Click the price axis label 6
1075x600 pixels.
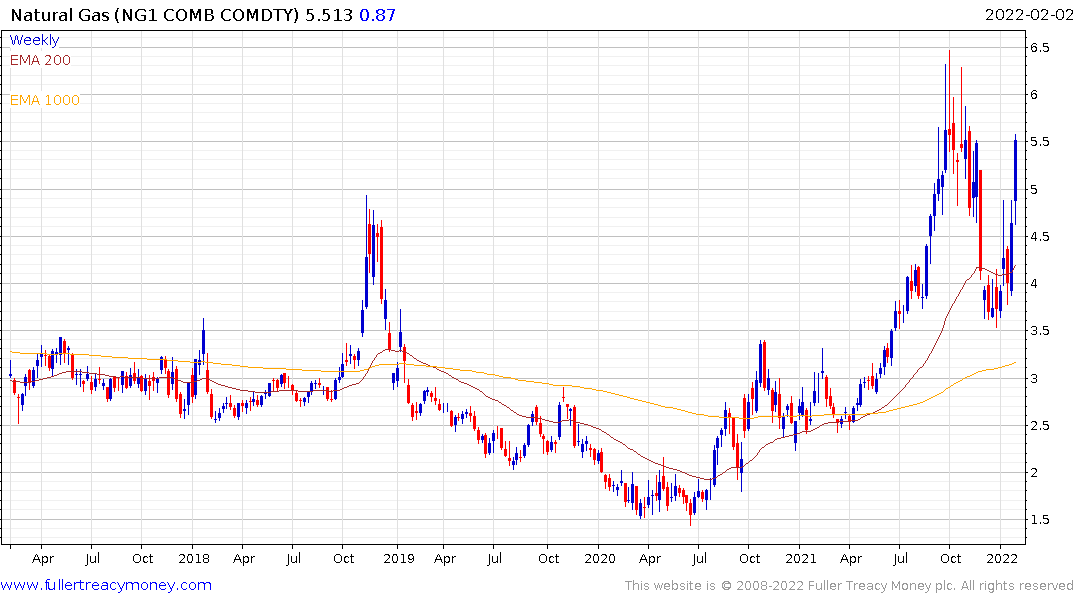pyautogui.click(x=1034, y=95)
